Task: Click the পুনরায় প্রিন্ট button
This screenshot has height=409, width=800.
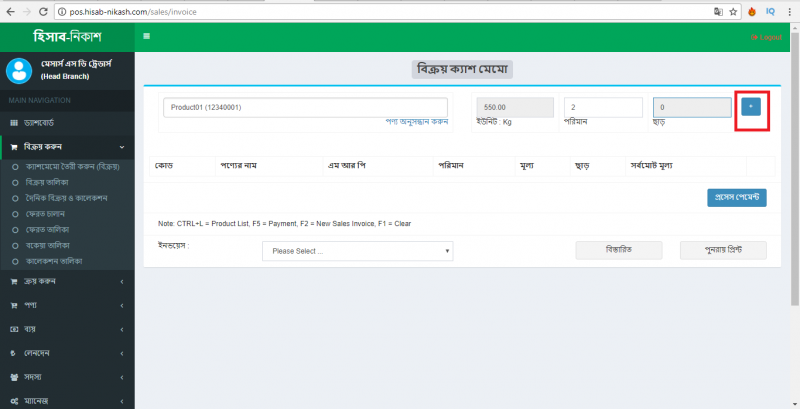Action: pos(723,250)
